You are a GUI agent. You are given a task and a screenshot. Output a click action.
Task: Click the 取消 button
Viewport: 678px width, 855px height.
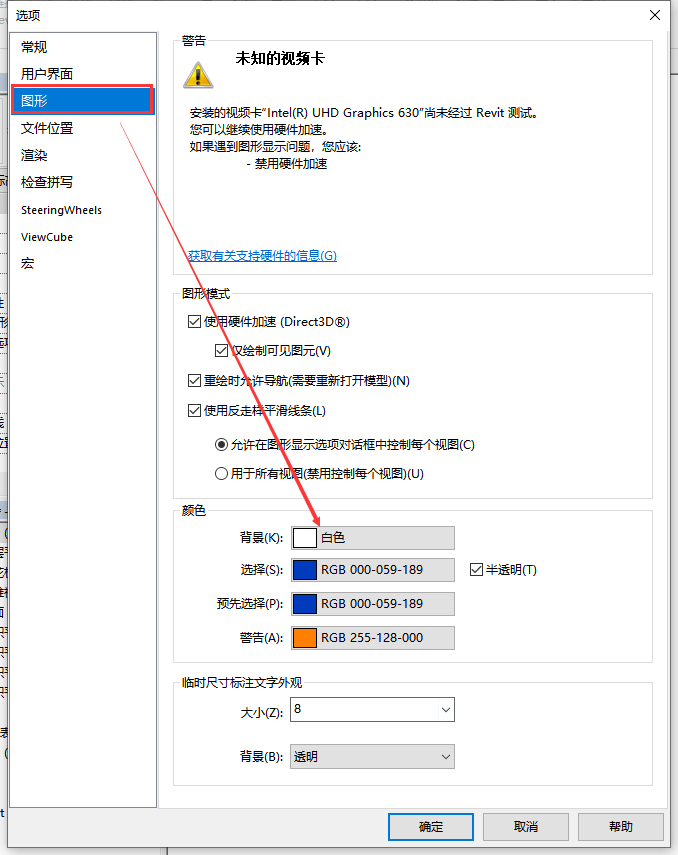(x=526, y=827)
